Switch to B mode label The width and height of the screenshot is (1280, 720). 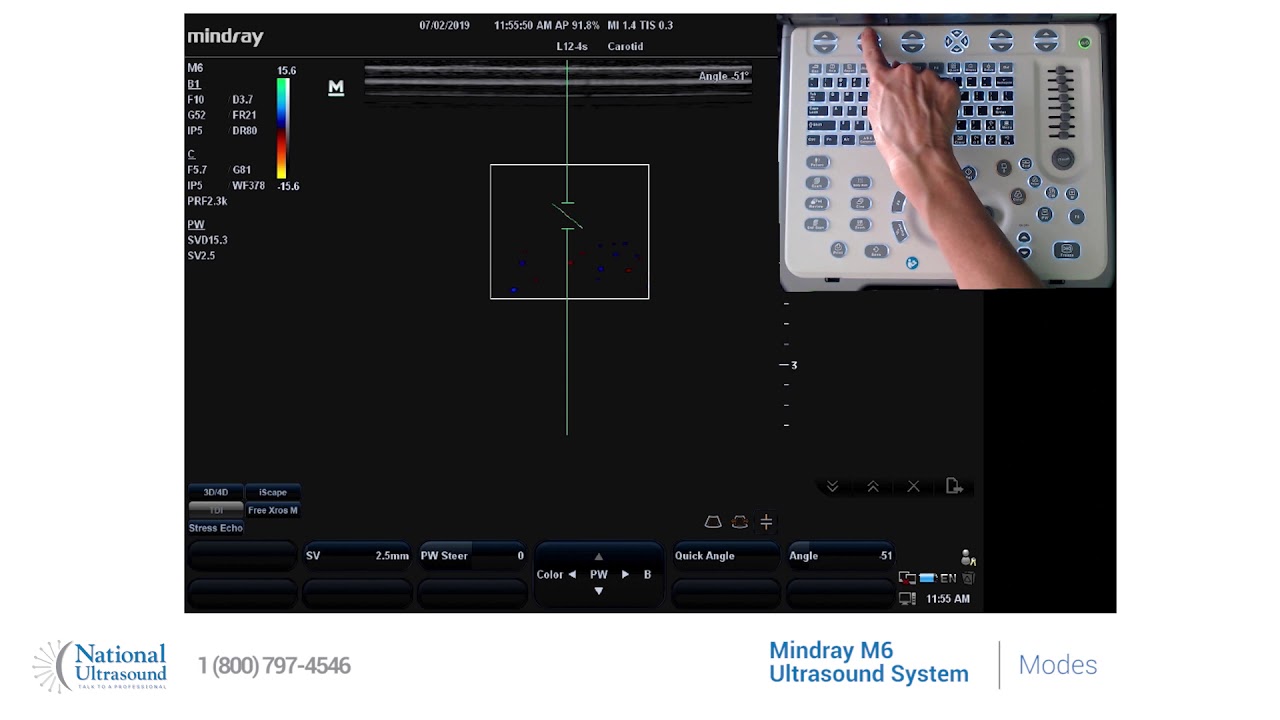pos(647,575)
